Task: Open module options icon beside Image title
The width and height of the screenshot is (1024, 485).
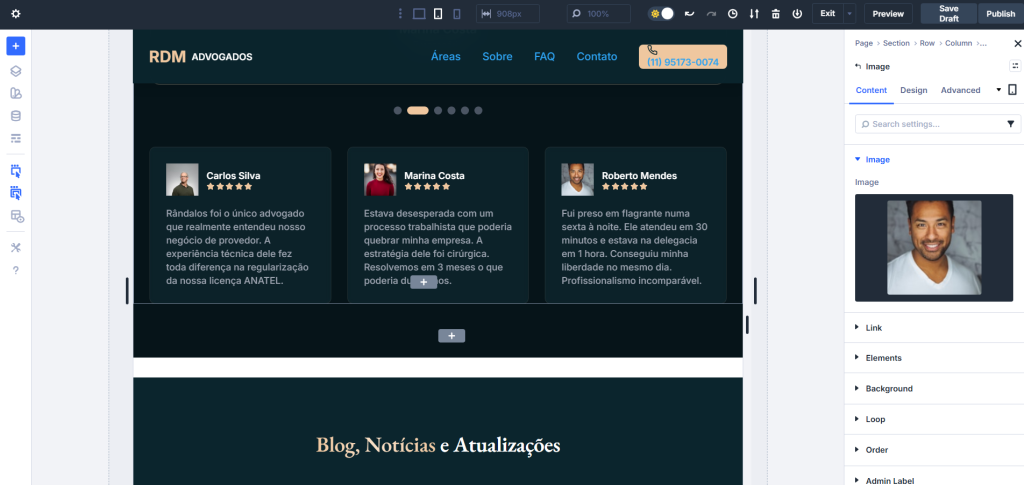Action: coord(1015,66)
